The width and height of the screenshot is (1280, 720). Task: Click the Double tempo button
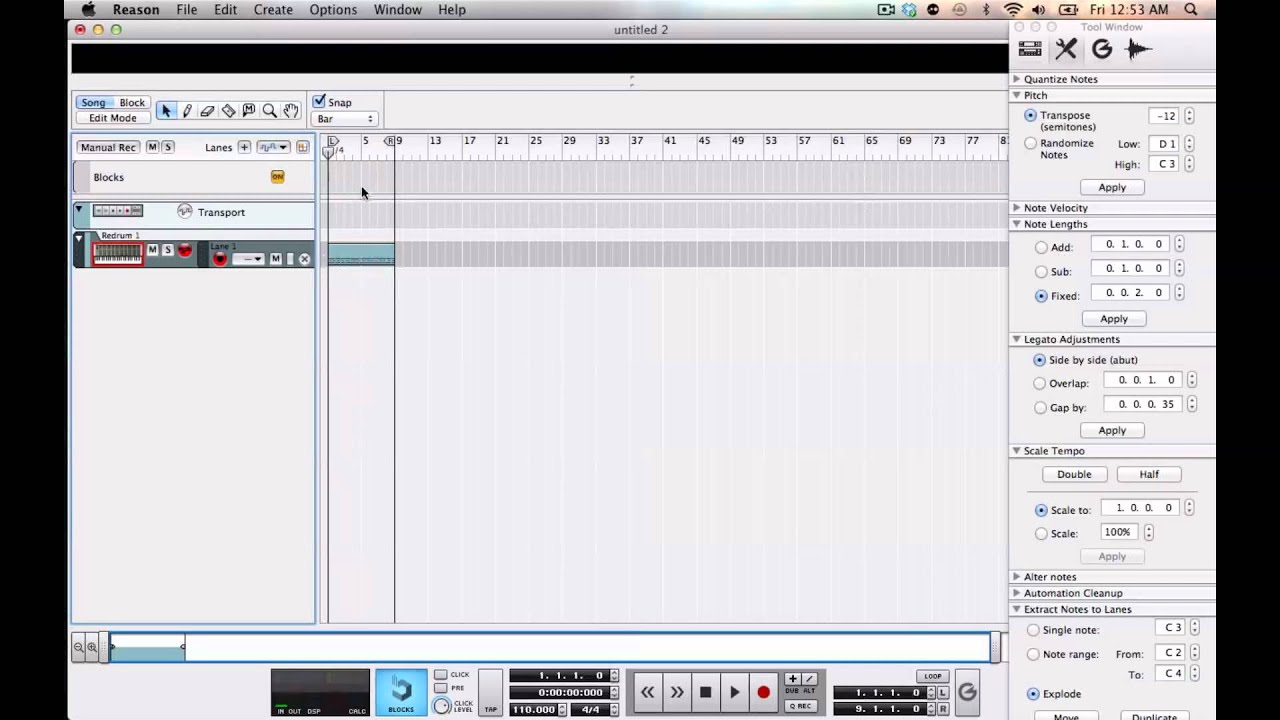[x=1074, y=474]
